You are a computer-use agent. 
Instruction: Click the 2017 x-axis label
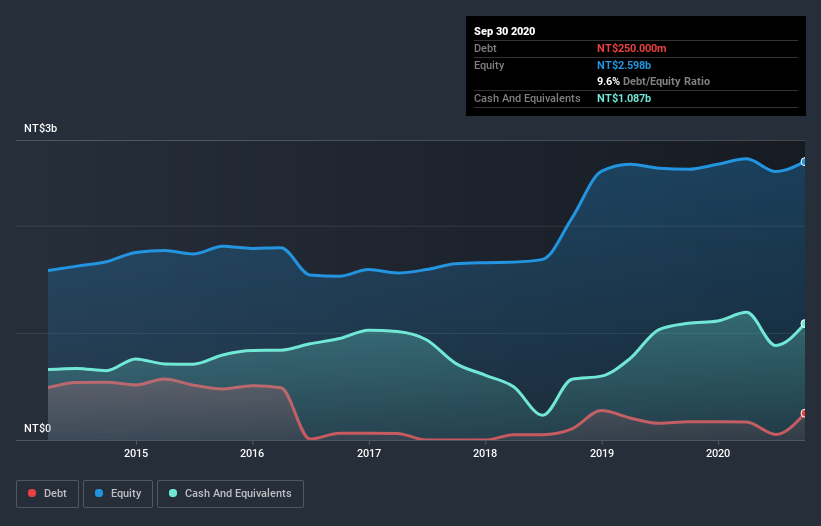click(x=369, y=453)
